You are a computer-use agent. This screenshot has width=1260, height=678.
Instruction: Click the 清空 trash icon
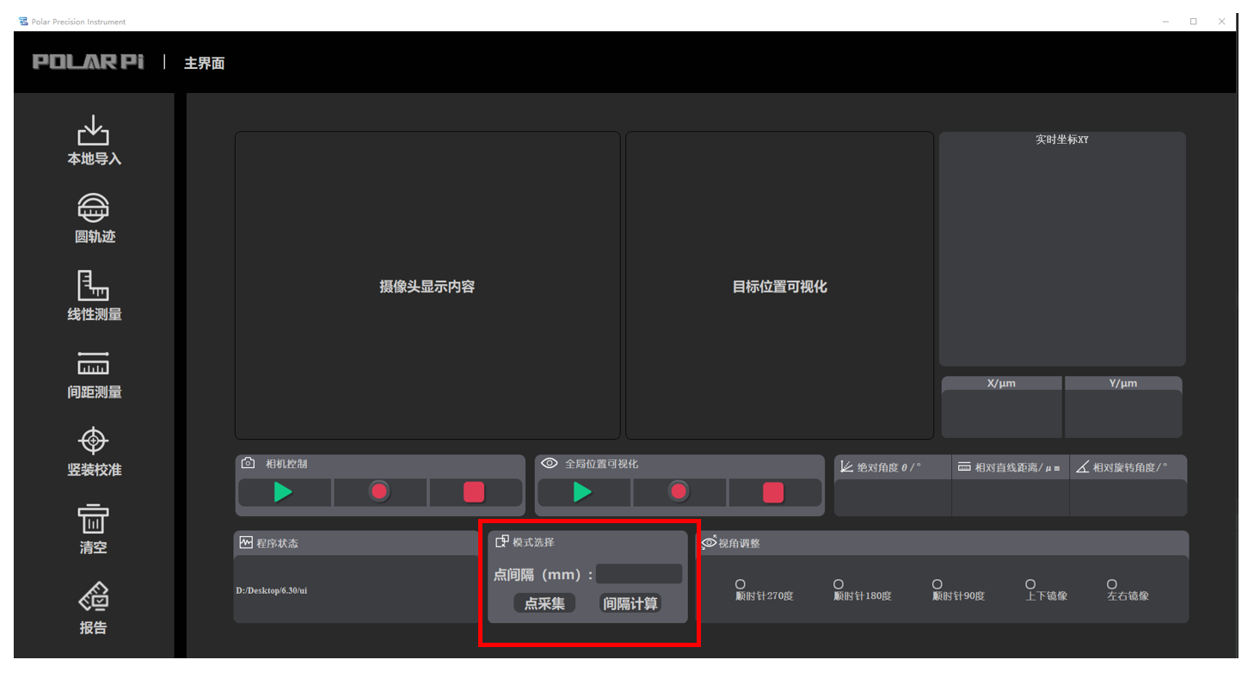(93, 519)
